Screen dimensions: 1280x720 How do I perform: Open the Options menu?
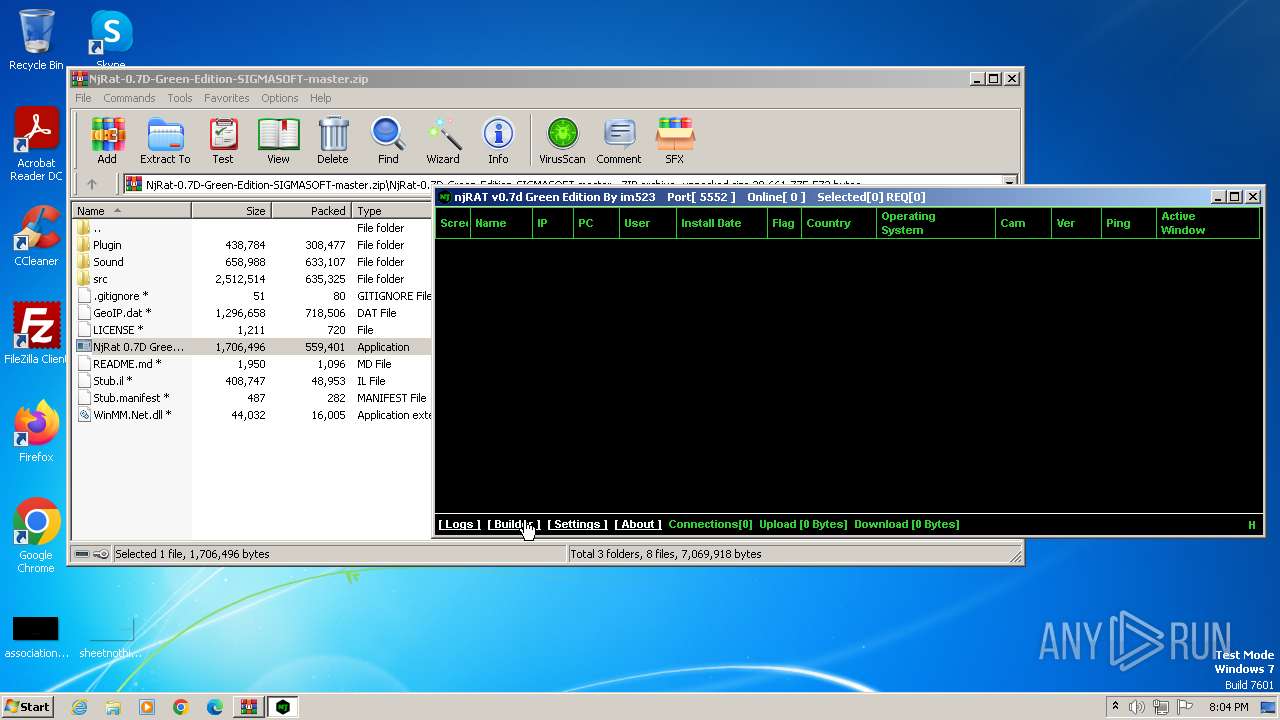[x=280, y=98]
